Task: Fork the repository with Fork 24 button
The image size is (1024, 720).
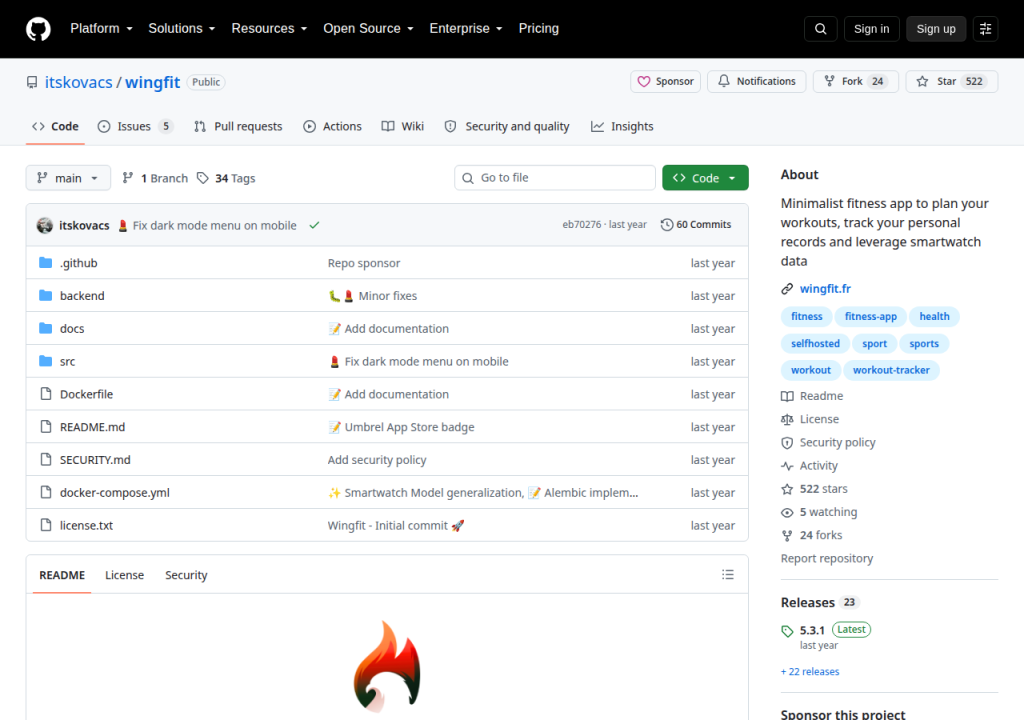Action: (x=856, y=82)
